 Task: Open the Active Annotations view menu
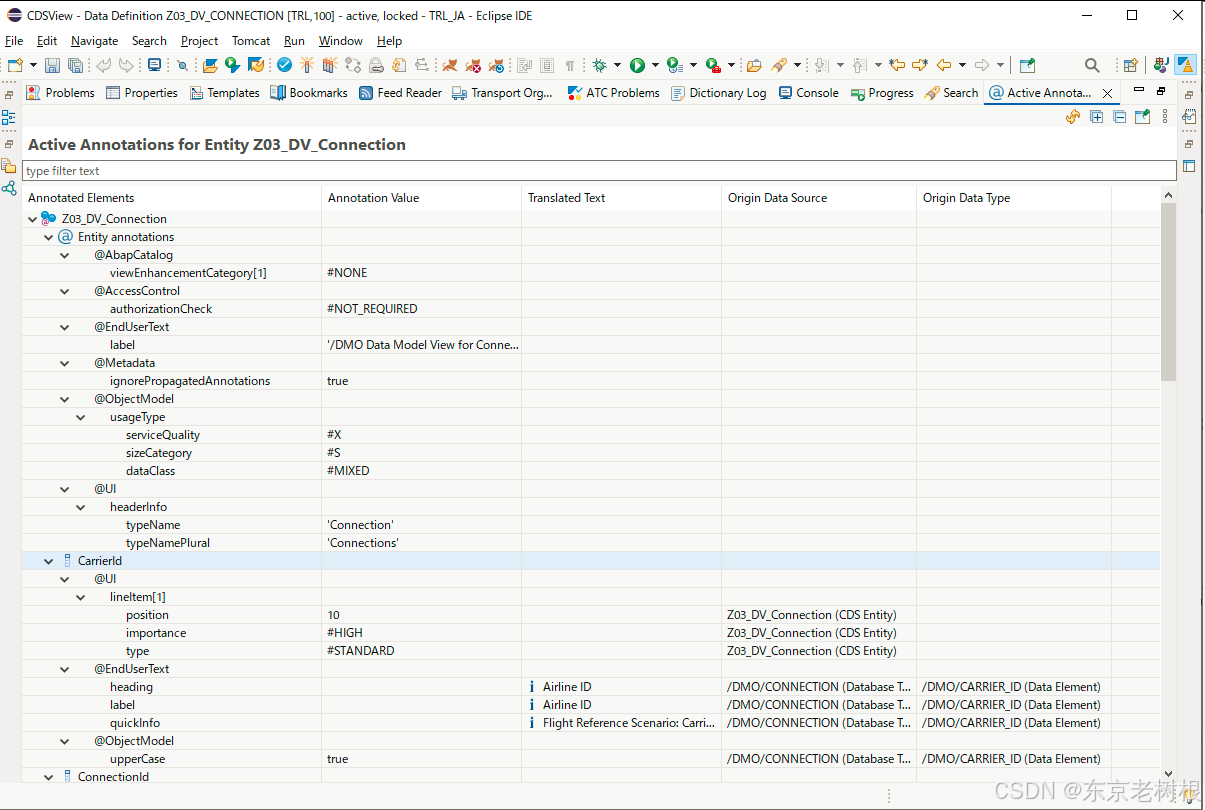pos(1165,116)
